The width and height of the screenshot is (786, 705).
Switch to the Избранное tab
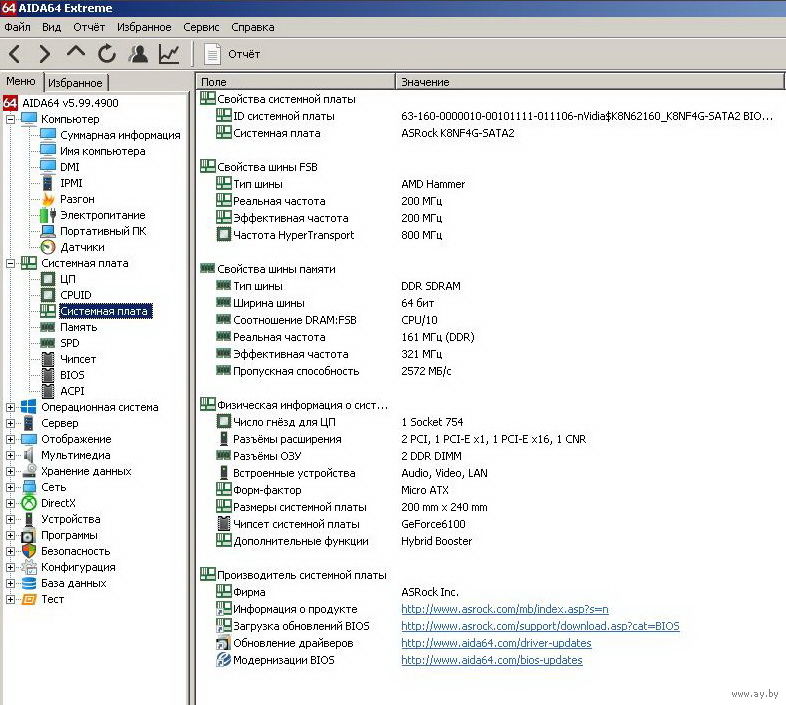click(76, 83)
